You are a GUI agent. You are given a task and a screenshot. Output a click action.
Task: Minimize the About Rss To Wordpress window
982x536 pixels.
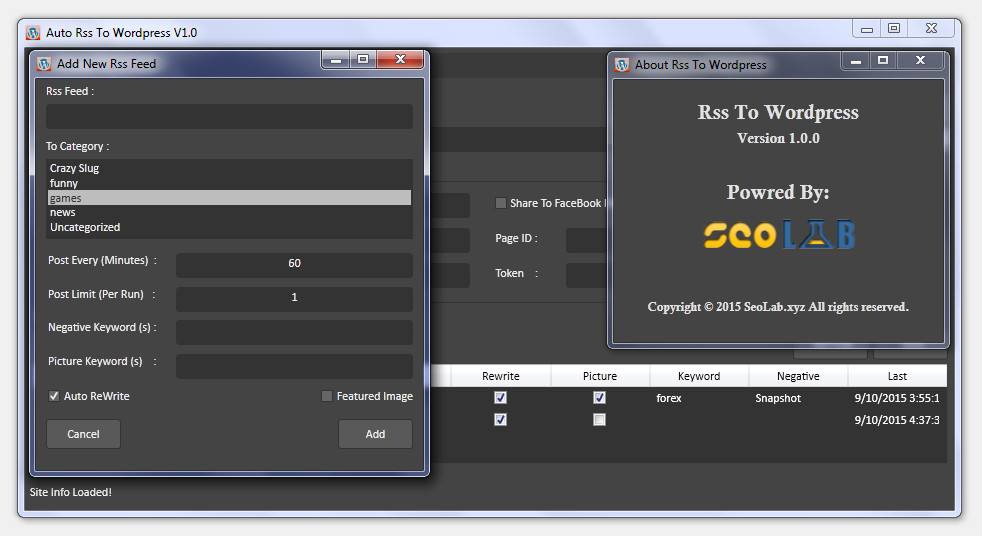[x=855, y=61]
